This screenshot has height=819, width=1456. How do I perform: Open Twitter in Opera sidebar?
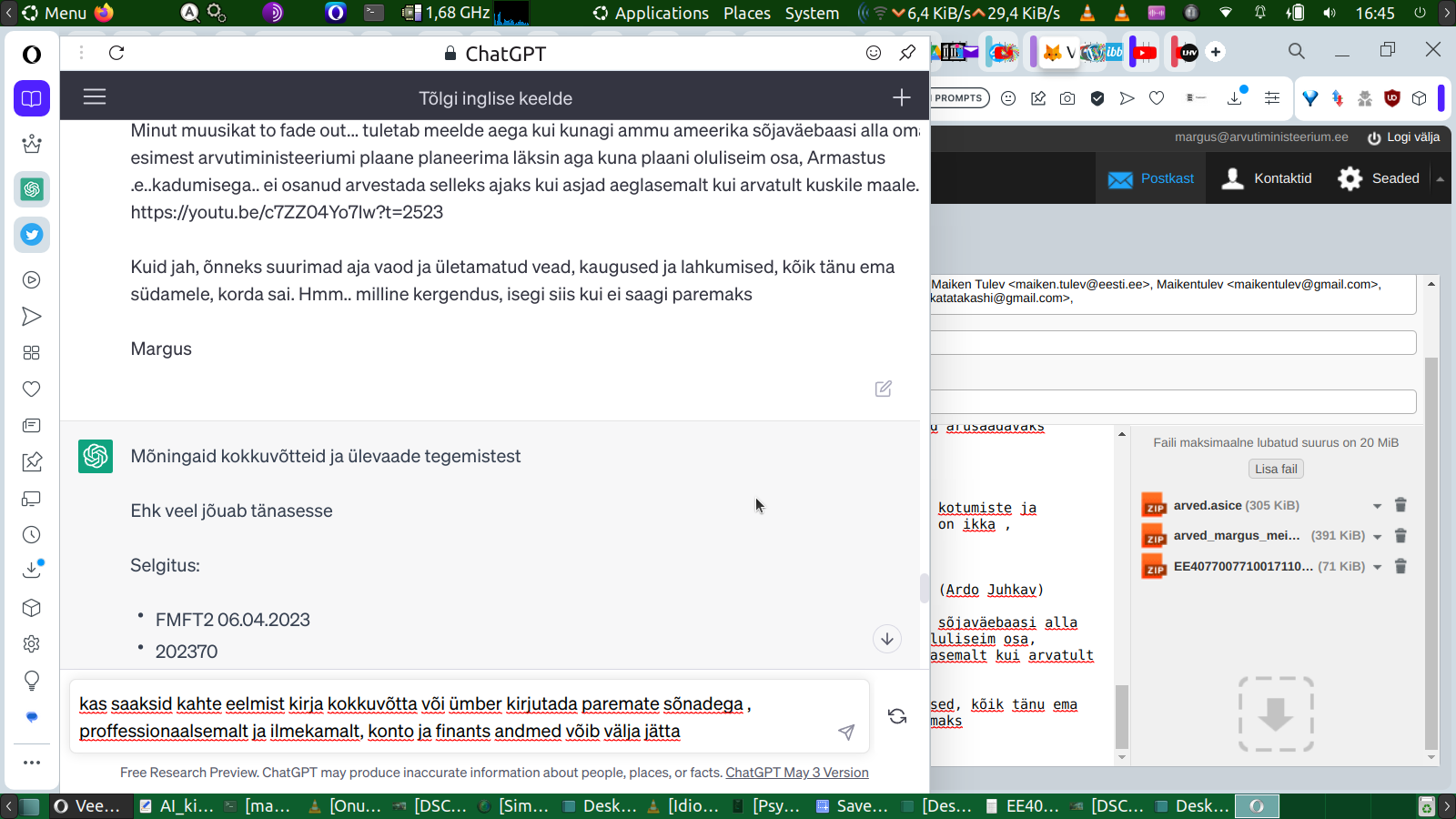(x=32, y=235)
